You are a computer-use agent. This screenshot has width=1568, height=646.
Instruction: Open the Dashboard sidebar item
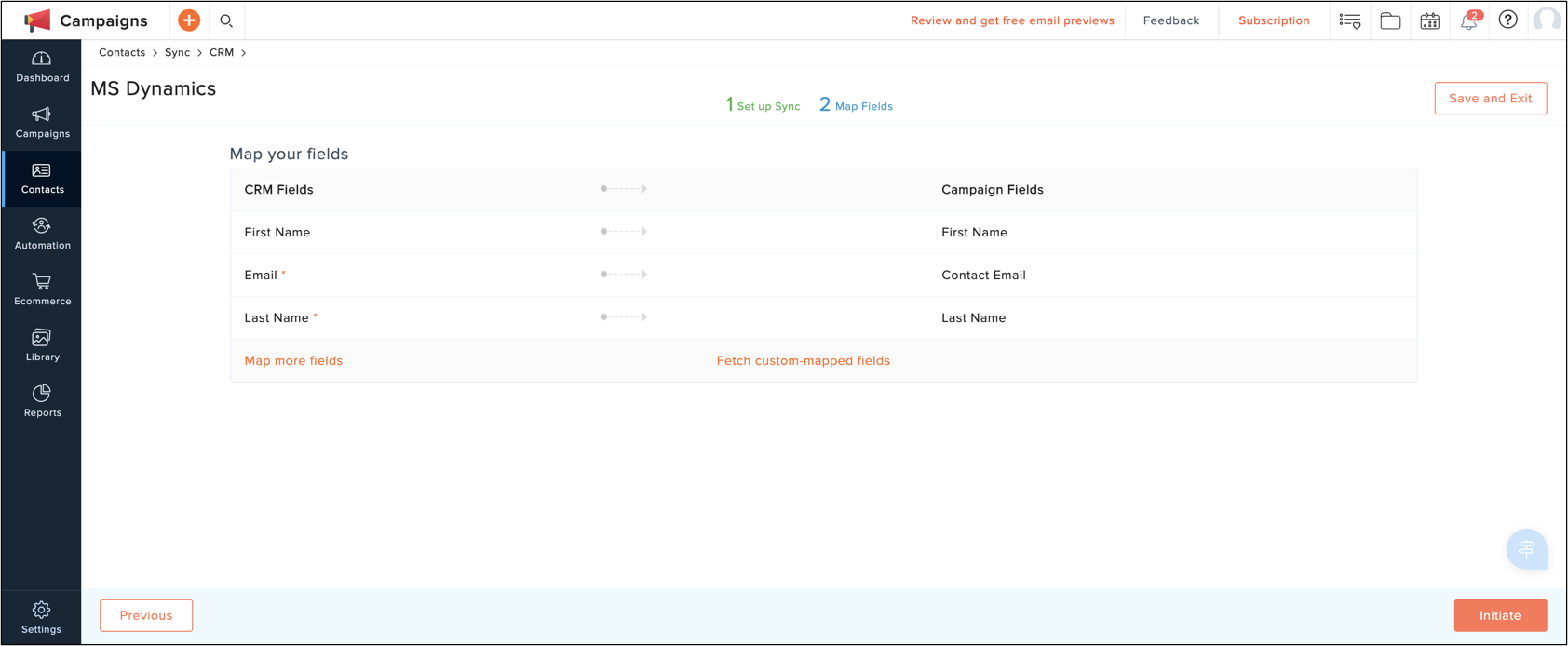click(x=42, y=67)
